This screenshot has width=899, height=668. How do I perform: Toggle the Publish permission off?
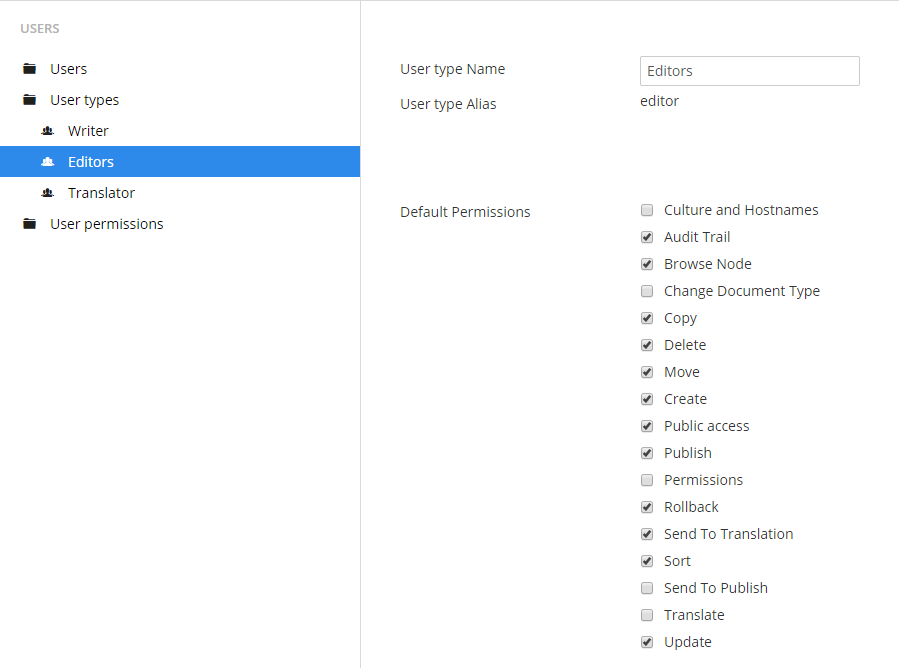click(647, 453)
